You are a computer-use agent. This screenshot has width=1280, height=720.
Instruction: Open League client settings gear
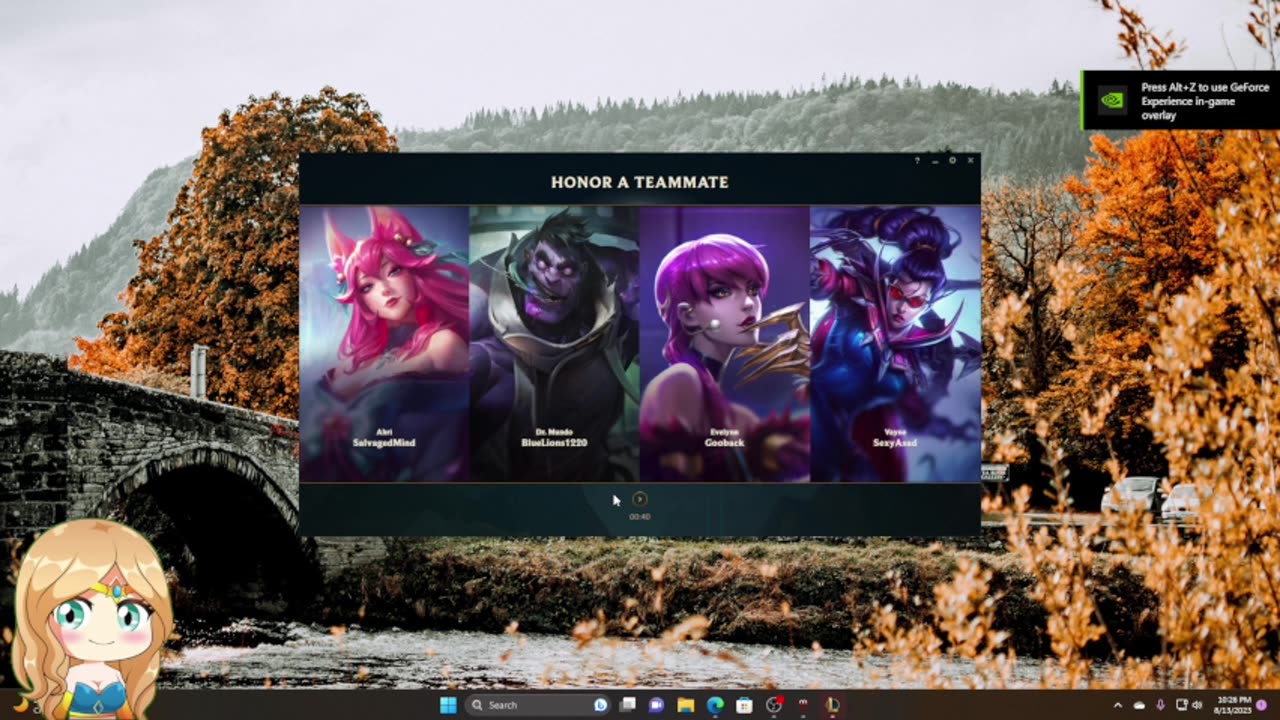pos(952,160)
